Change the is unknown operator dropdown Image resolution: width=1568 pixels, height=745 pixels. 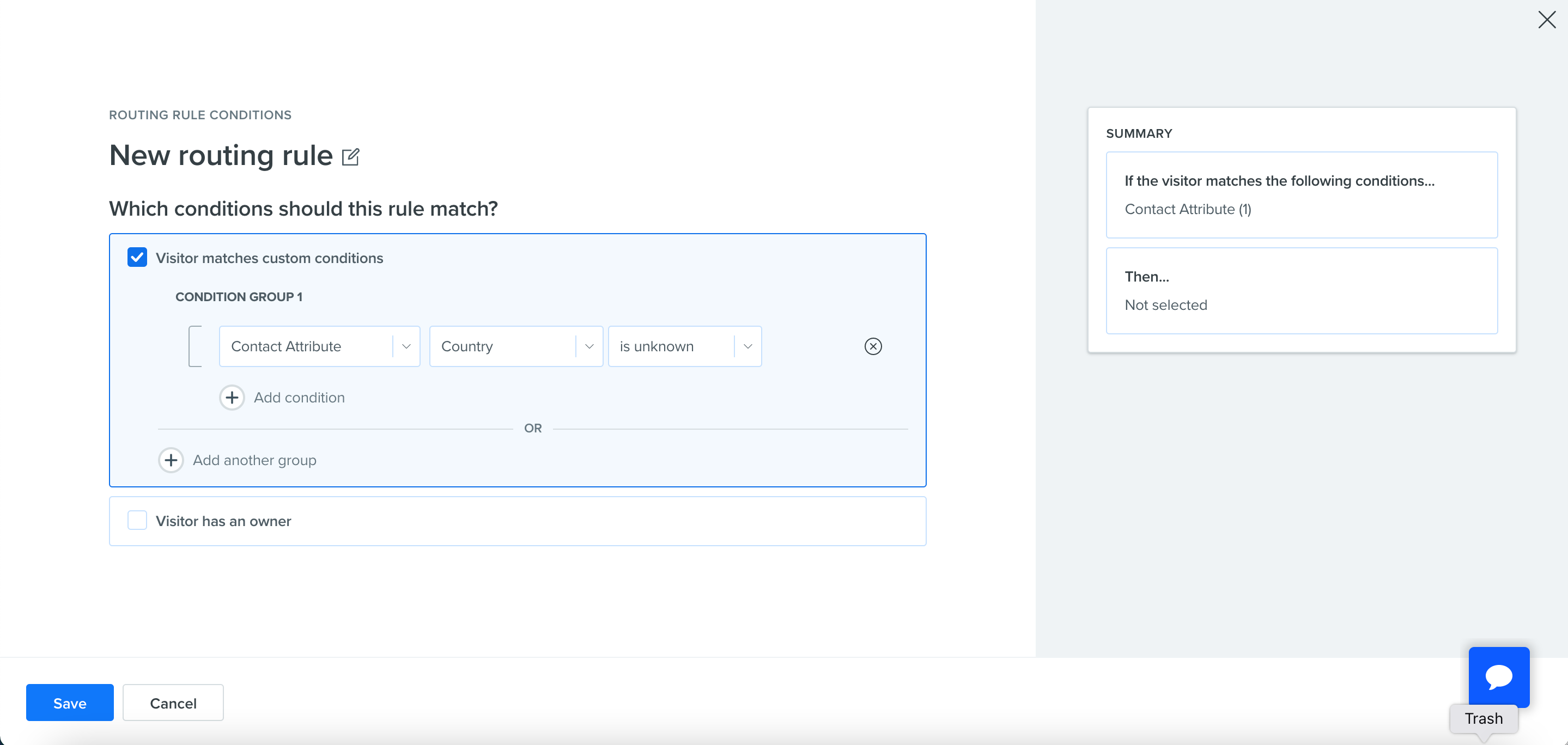click(685, 346)
